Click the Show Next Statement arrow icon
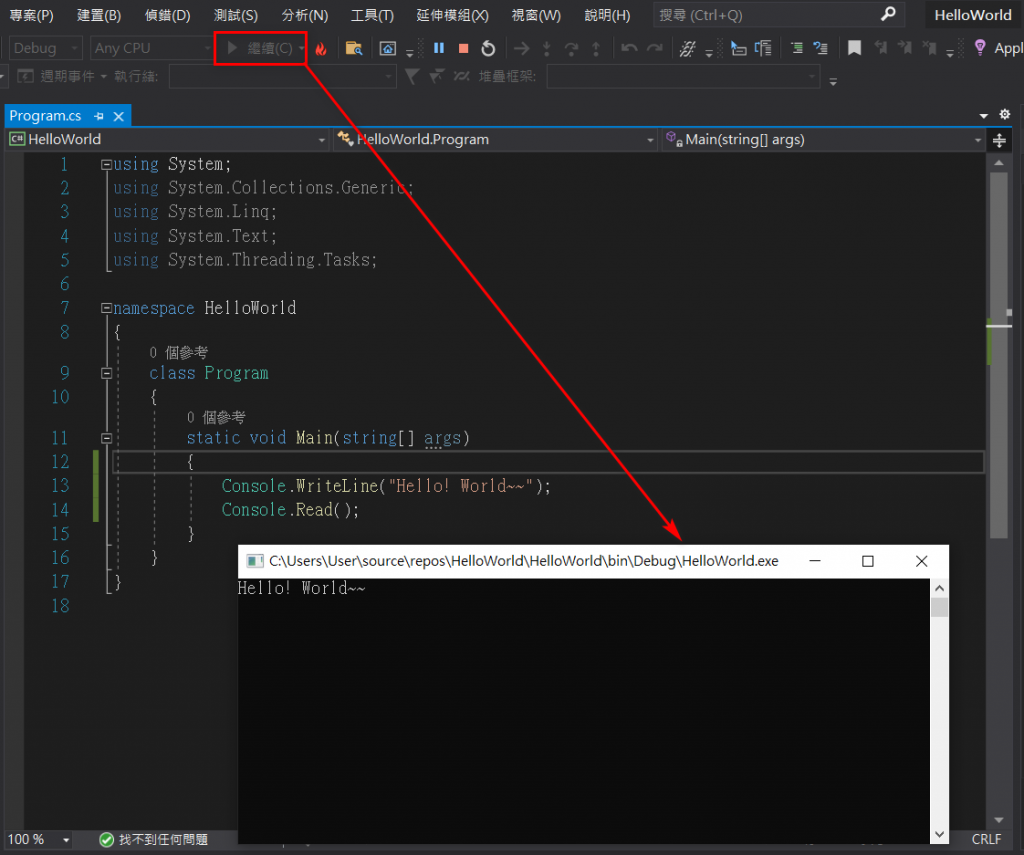Image resolution: width=1024 pixels, height=855 pixels. pyautogui.click(x=521, y=48)
